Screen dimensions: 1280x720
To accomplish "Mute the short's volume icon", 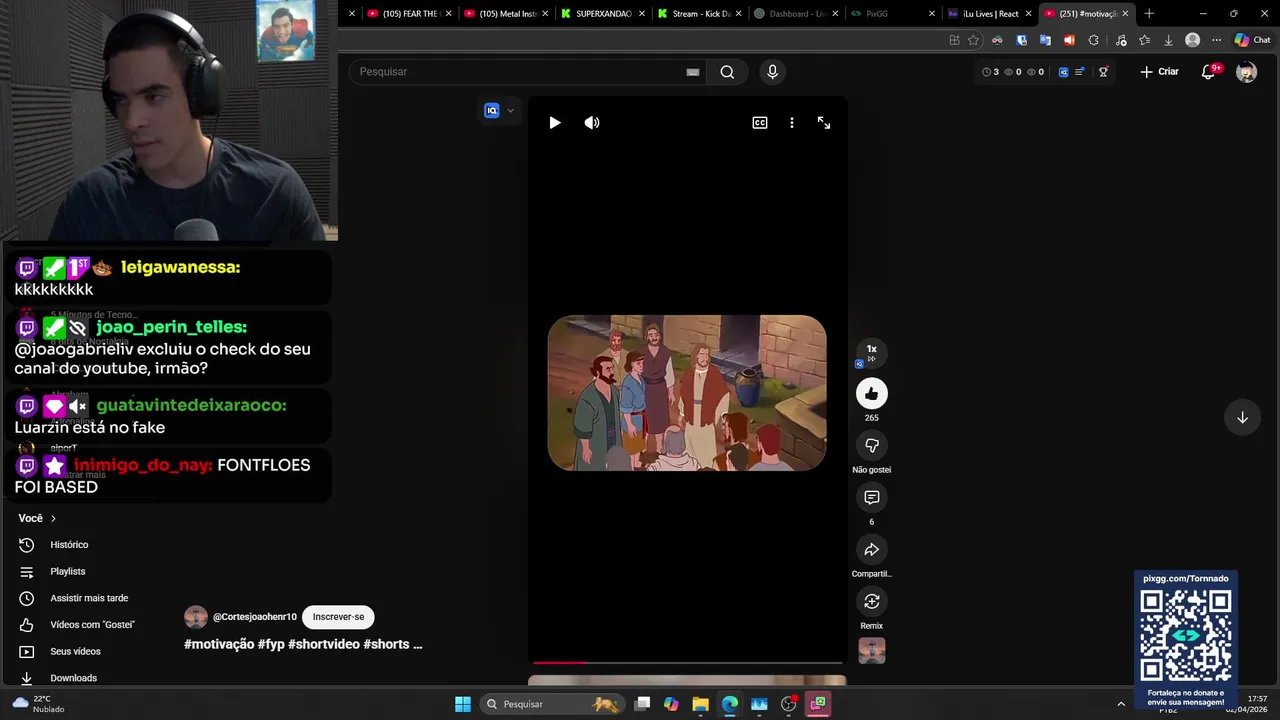I will pos(592,122).
